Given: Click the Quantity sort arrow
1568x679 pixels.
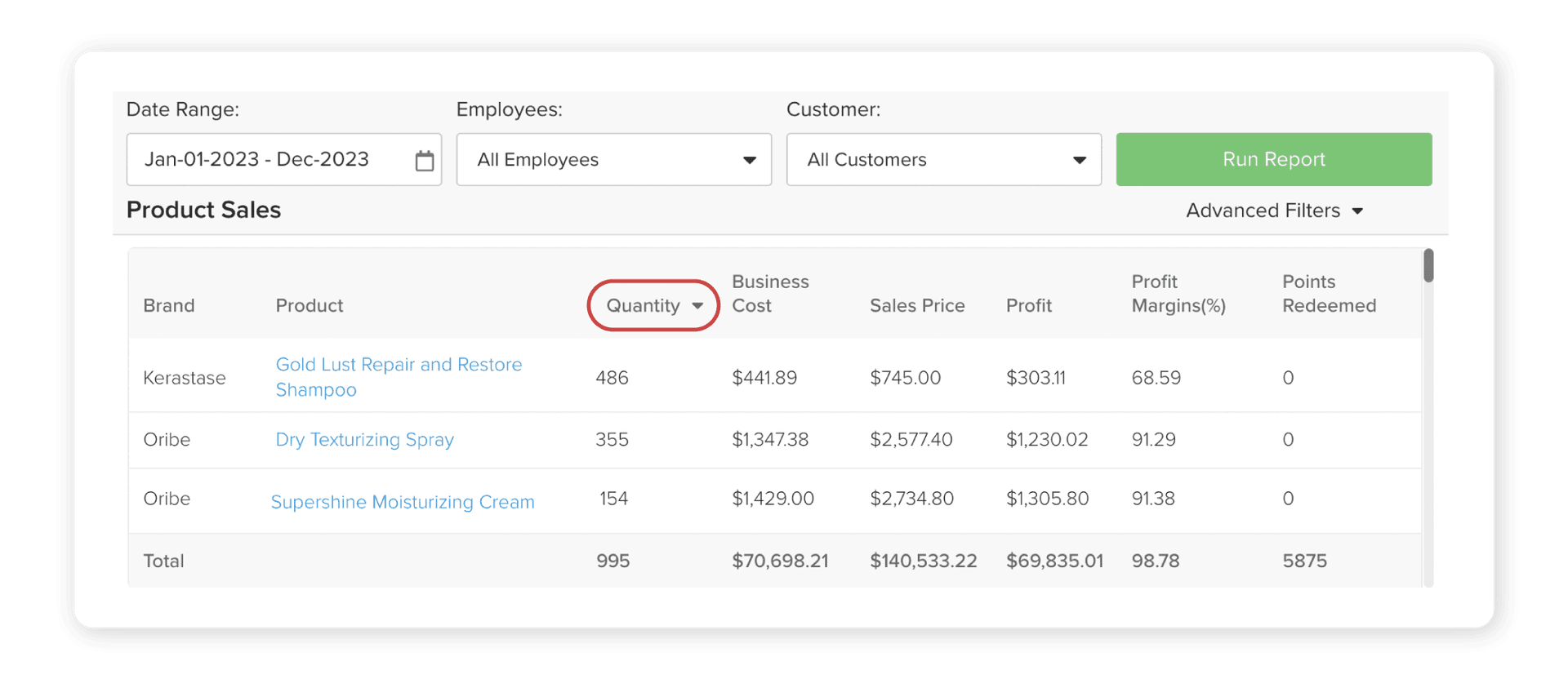Looking at the screenshot, I should coord(697,306).
